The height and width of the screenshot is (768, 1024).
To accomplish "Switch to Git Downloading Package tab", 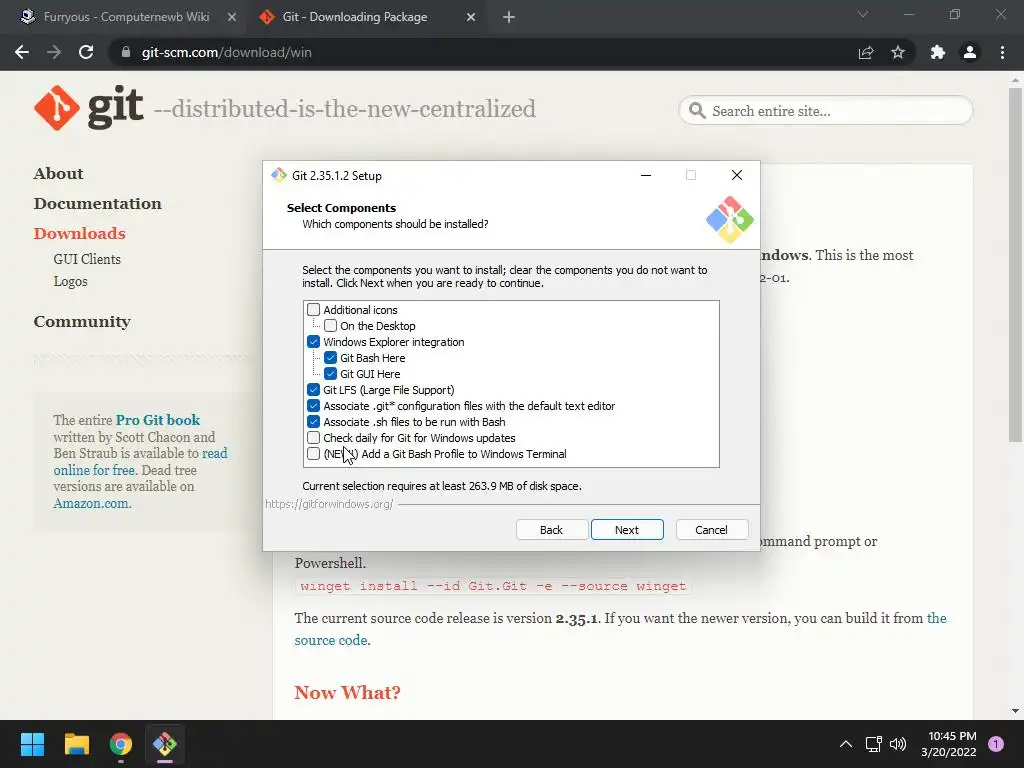I will [366, 17].
